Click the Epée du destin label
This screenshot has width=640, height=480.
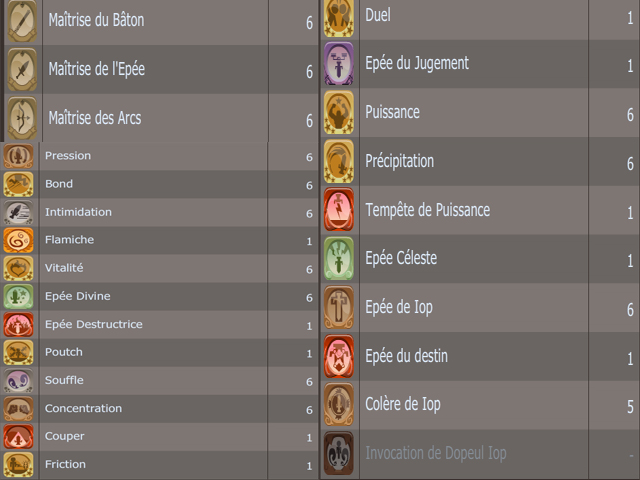coord(406,356)
